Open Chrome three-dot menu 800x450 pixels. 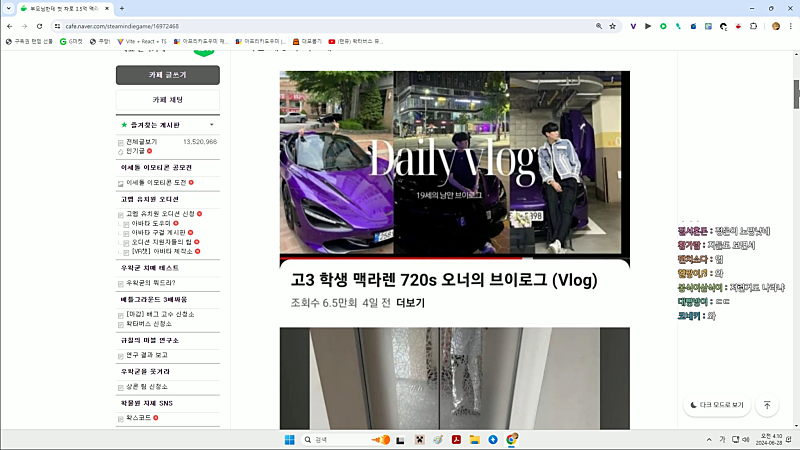point(790,26)
